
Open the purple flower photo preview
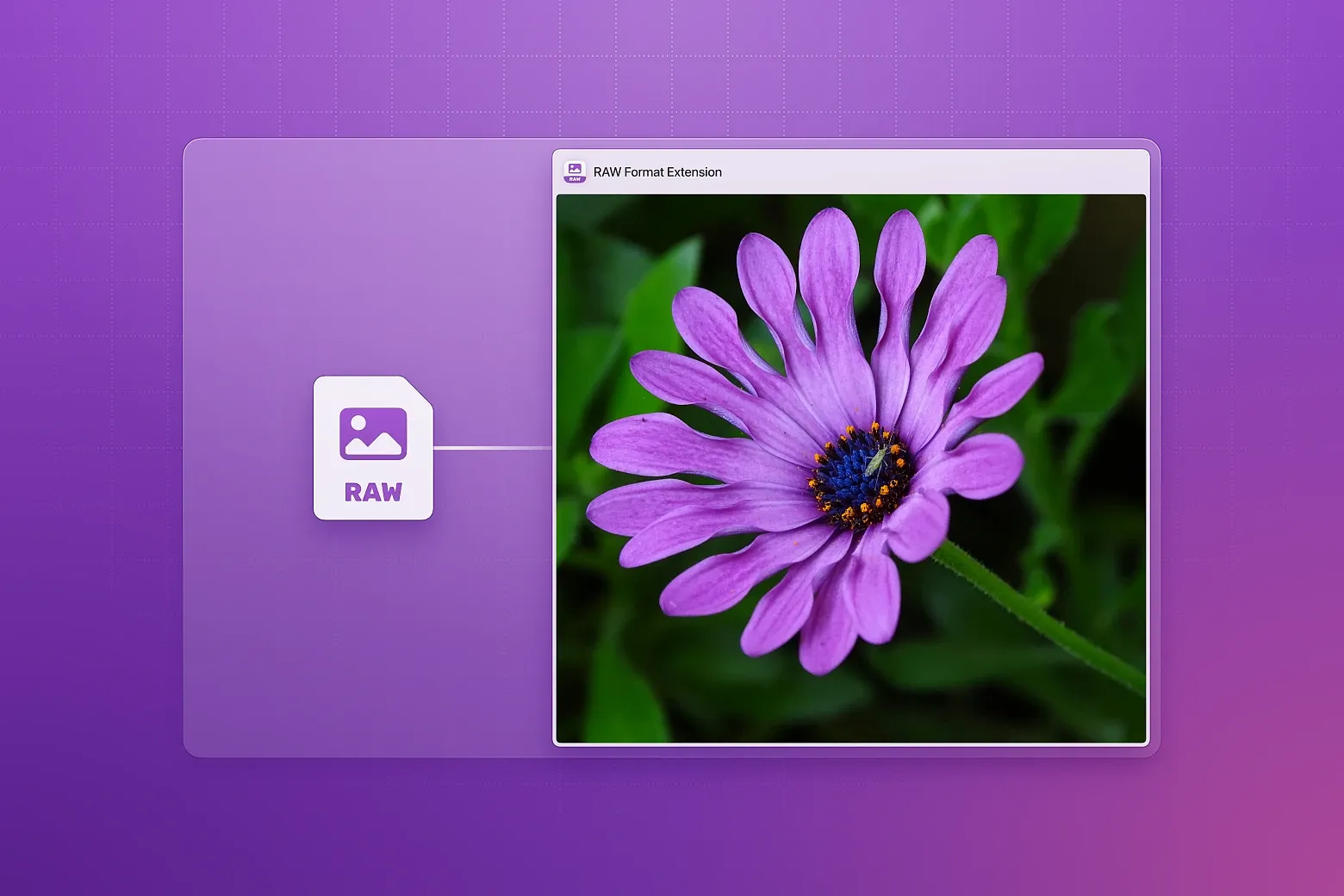tap(851, 468)
